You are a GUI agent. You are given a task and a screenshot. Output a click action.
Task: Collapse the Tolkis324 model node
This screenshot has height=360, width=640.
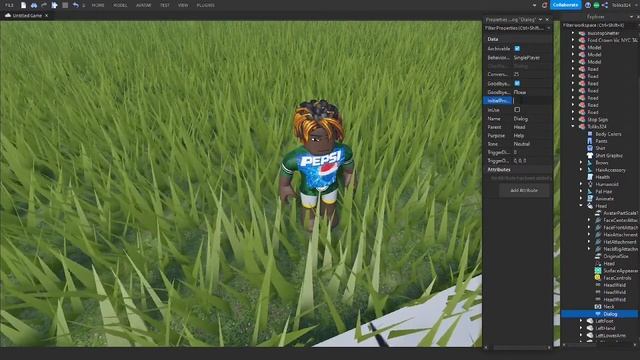tap(573, 127)
